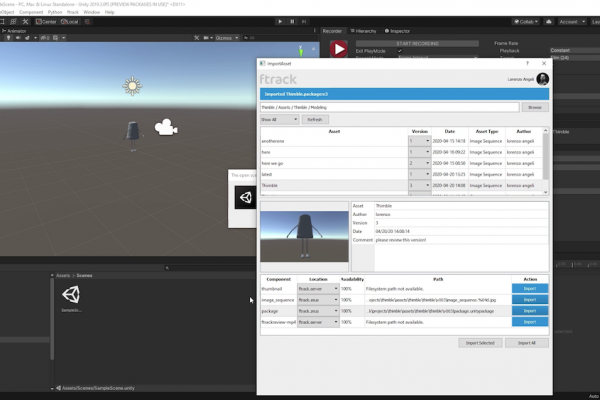Click the Scene view search field
This screenshot has width=600, height=400.
[x=279, y=38]
